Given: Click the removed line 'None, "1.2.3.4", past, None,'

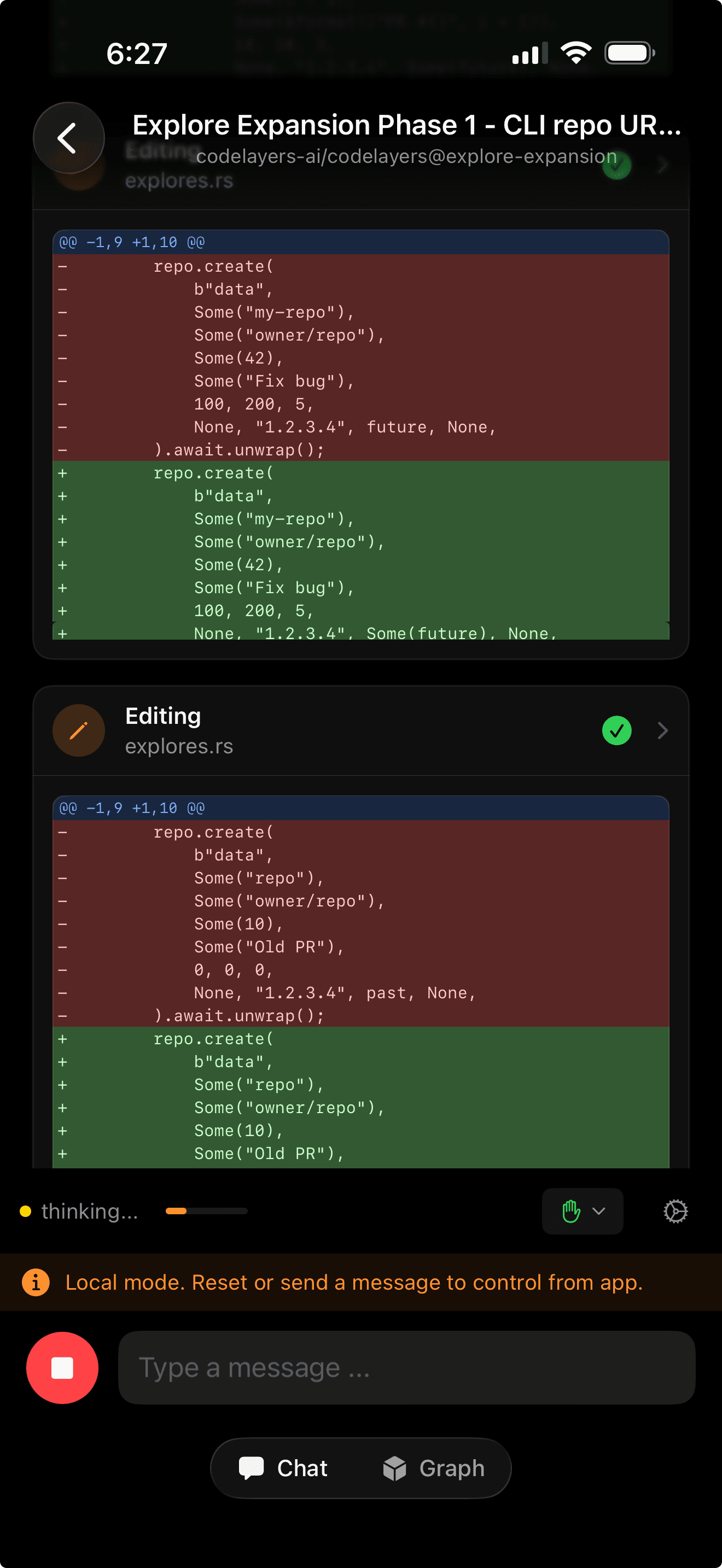Looking at the screenshot, I should tap(361, 993).
